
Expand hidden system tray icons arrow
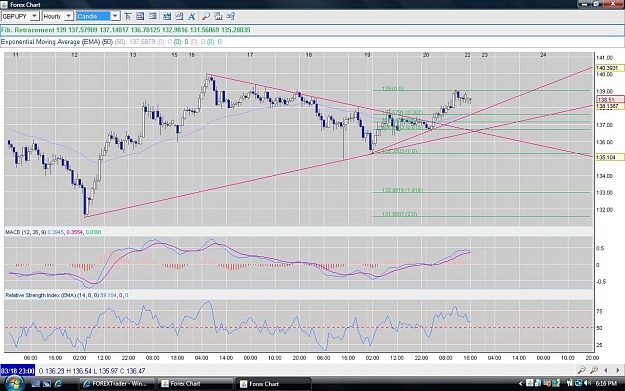click(520, 384)
